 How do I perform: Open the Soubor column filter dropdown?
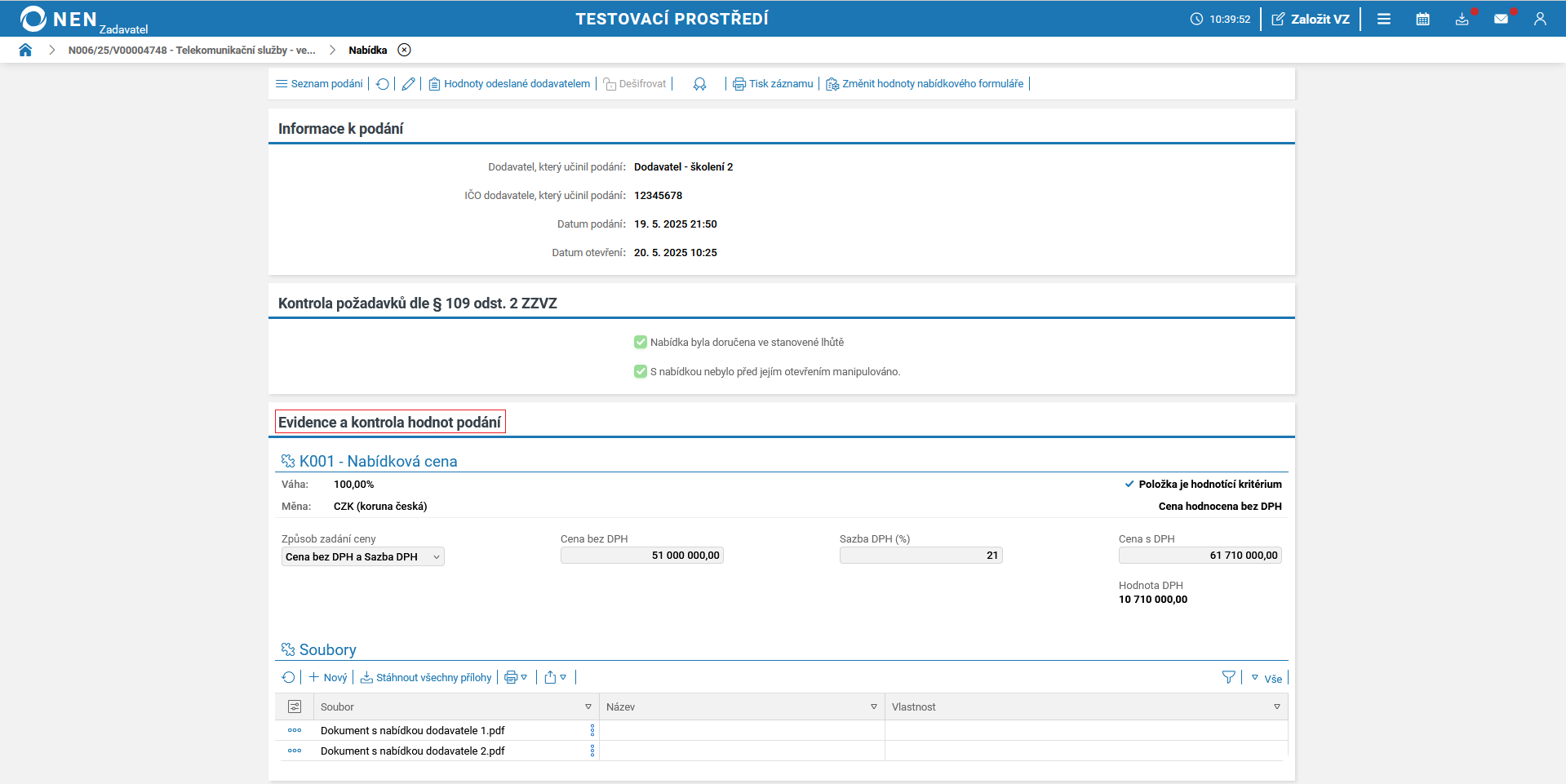click(x=588, y=706)
